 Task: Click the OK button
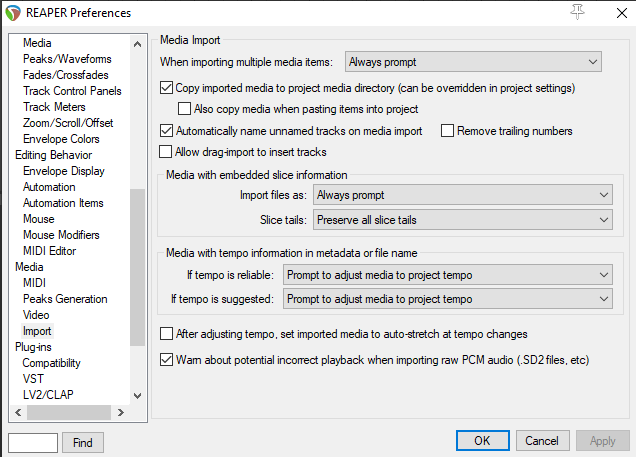tap(483, 441)
